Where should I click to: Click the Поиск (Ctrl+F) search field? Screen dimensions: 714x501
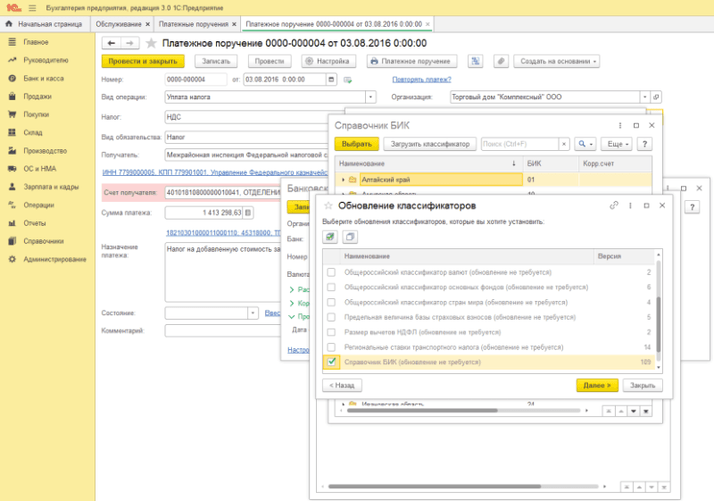pos(521,144)
